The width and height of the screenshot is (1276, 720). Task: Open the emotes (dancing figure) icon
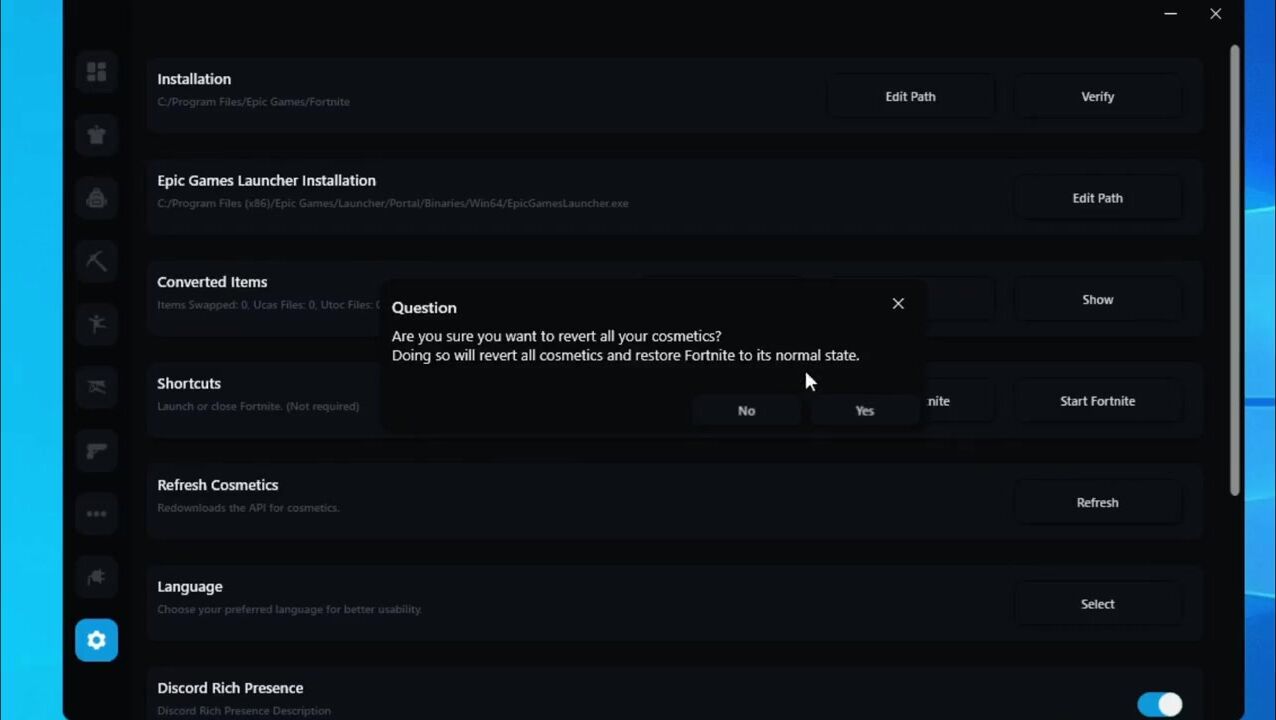pyautogui.click(x=97, y=324)
